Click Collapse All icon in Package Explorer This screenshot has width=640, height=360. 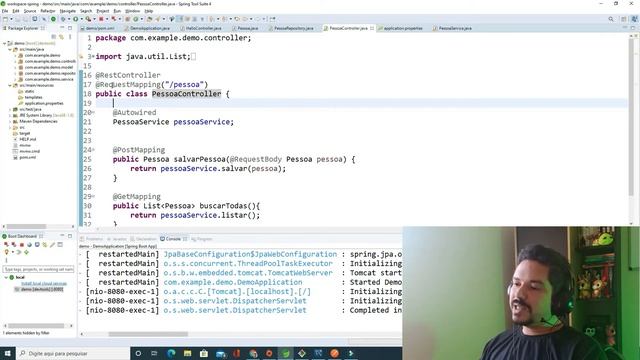click(53, 37)
